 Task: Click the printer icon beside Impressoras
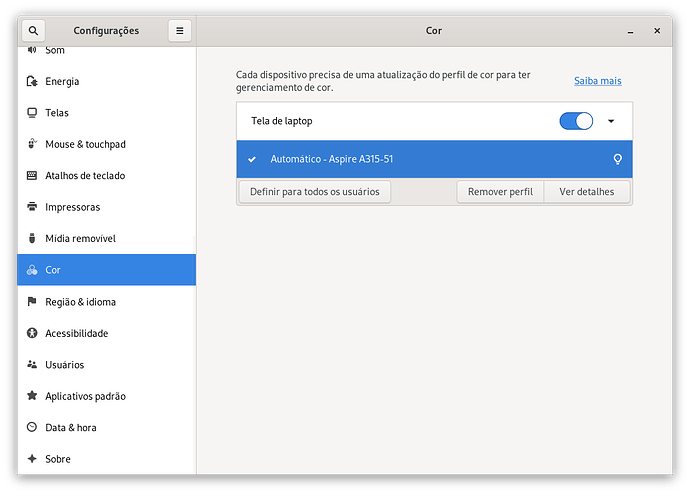[32, 207]
